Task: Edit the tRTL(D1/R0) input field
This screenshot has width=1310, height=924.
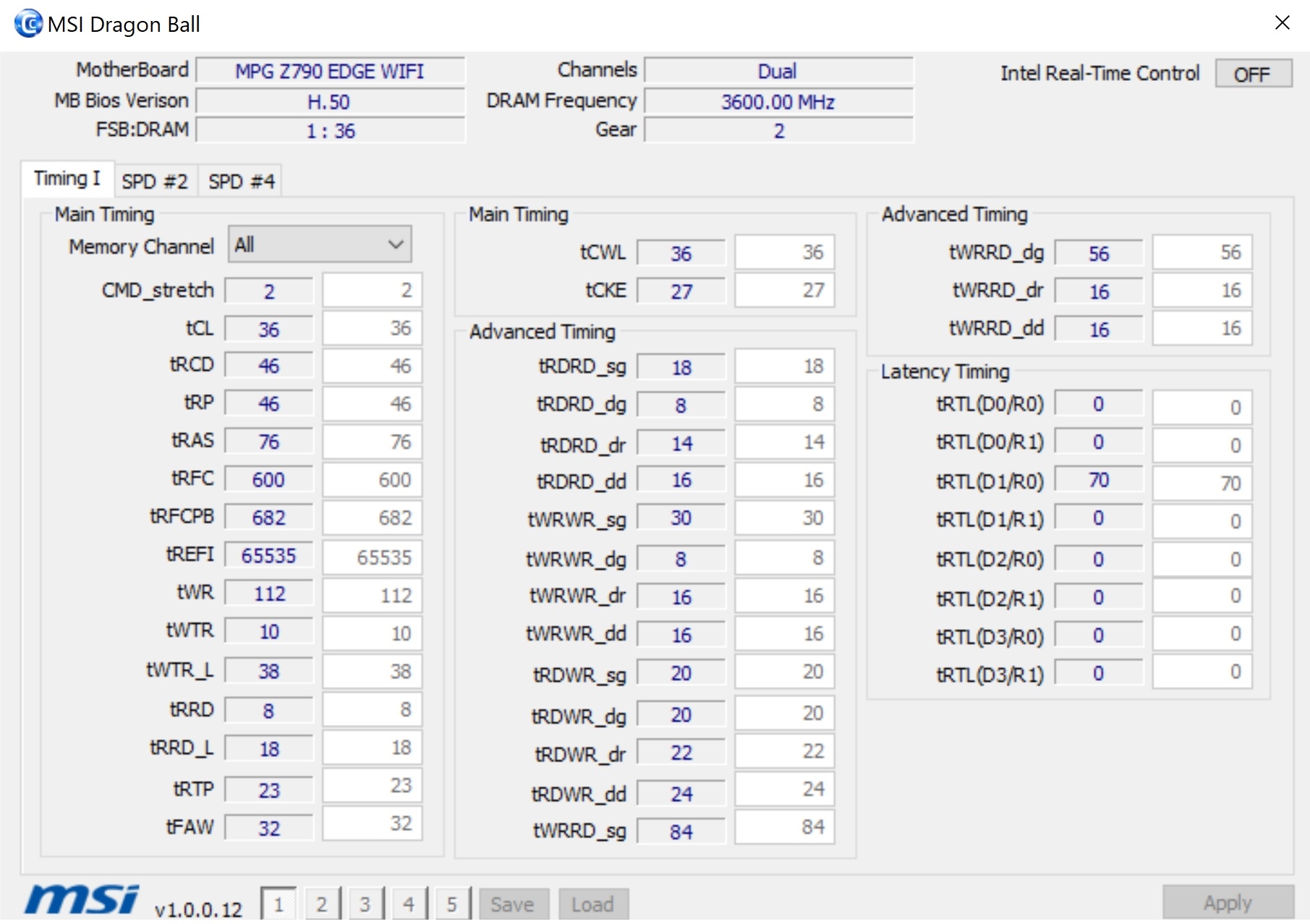Action: tap(1201, 483)
